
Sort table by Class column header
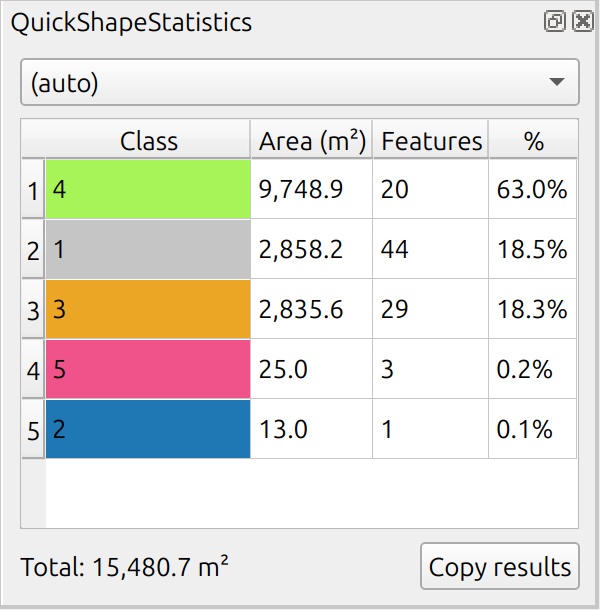(148, 140)
